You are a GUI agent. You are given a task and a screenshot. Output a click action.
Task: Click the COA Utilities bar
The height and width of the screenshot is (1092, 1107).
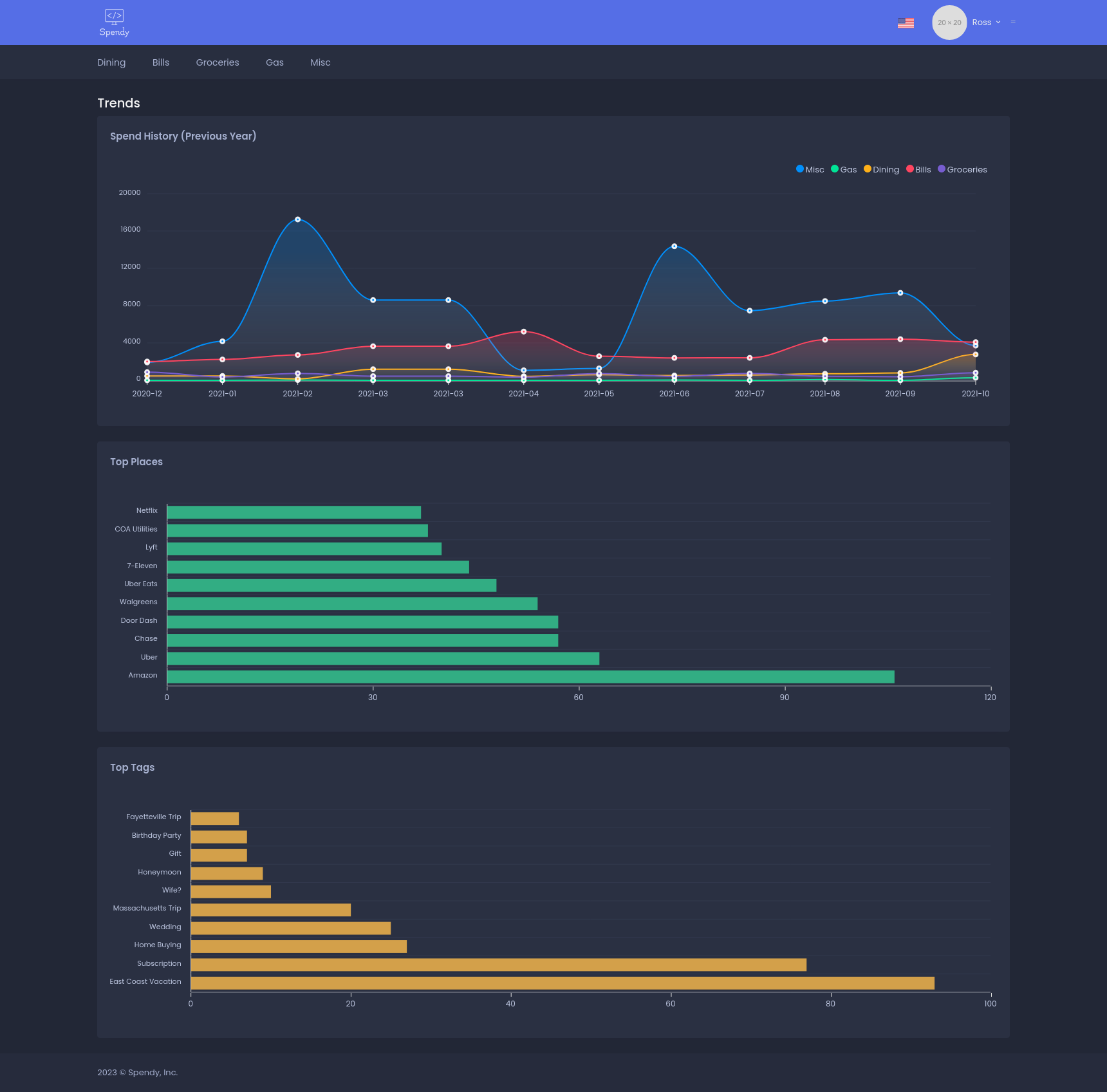pyautogui.click(x=297, y=530)
